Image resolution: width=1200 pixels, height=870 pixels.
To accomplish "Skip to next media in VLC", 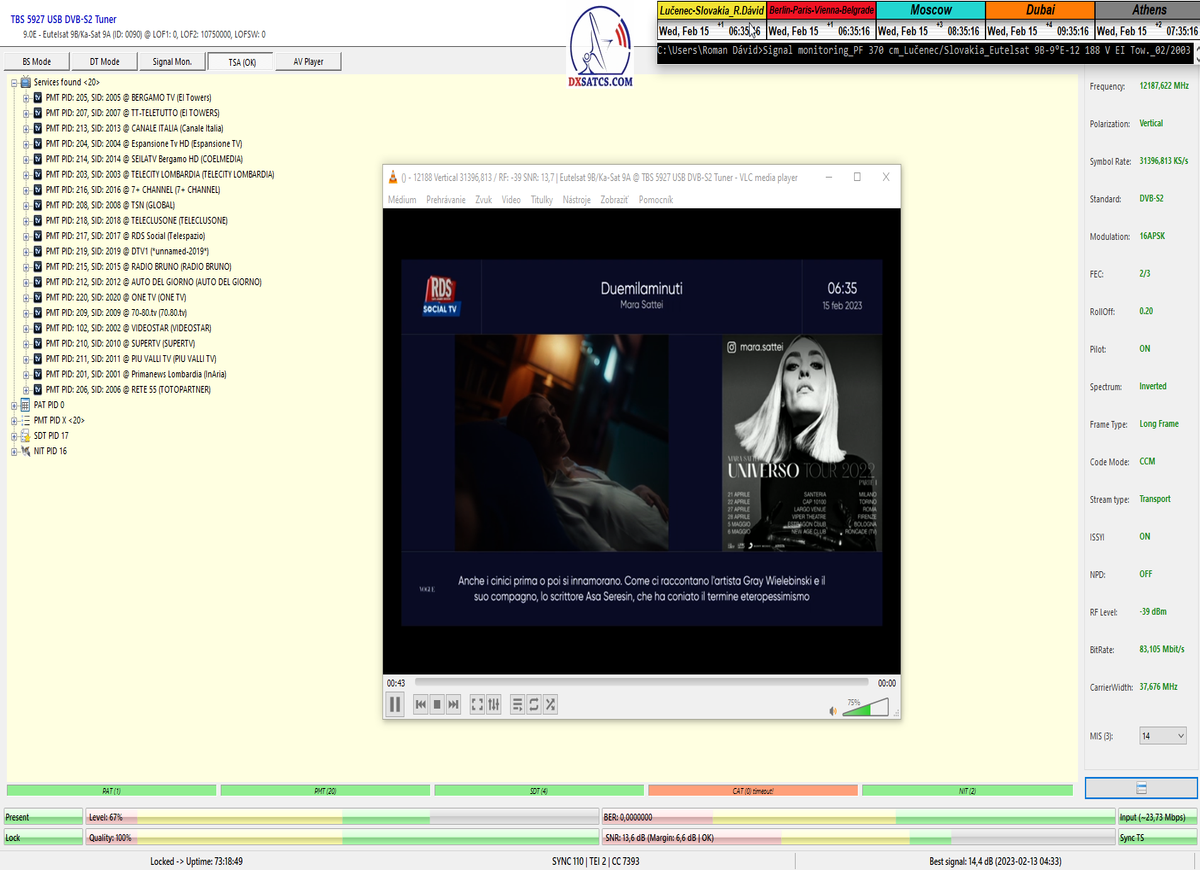I will point(454,705).
